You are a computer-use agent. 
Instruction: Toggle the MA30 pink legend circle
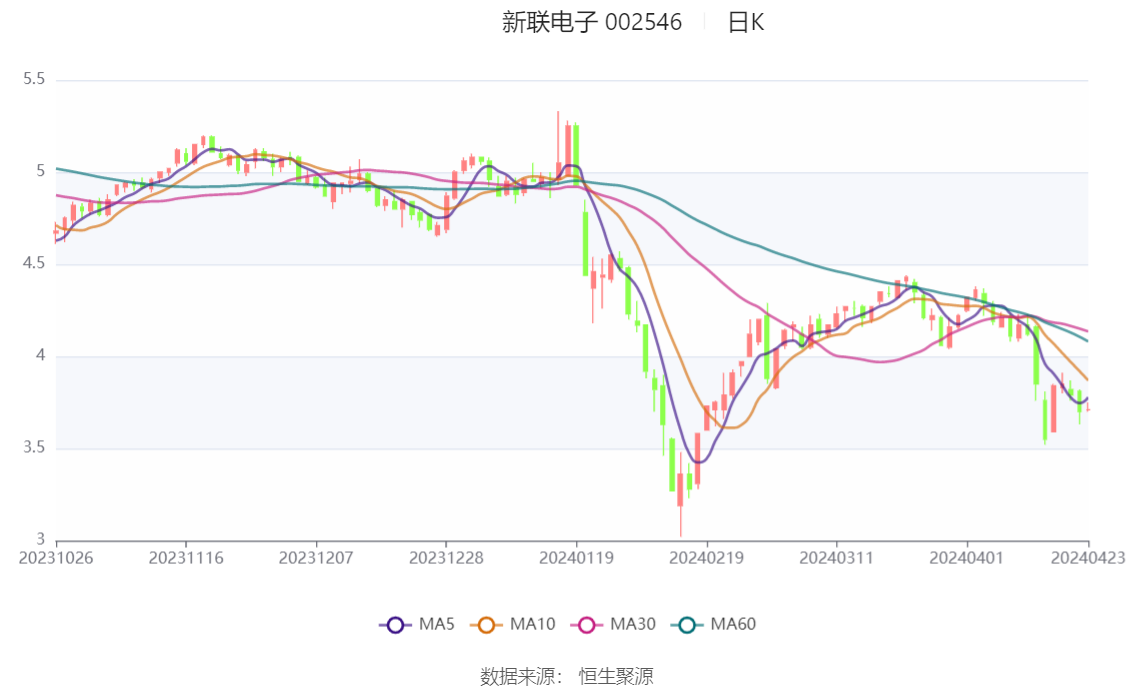click(587, 625)
